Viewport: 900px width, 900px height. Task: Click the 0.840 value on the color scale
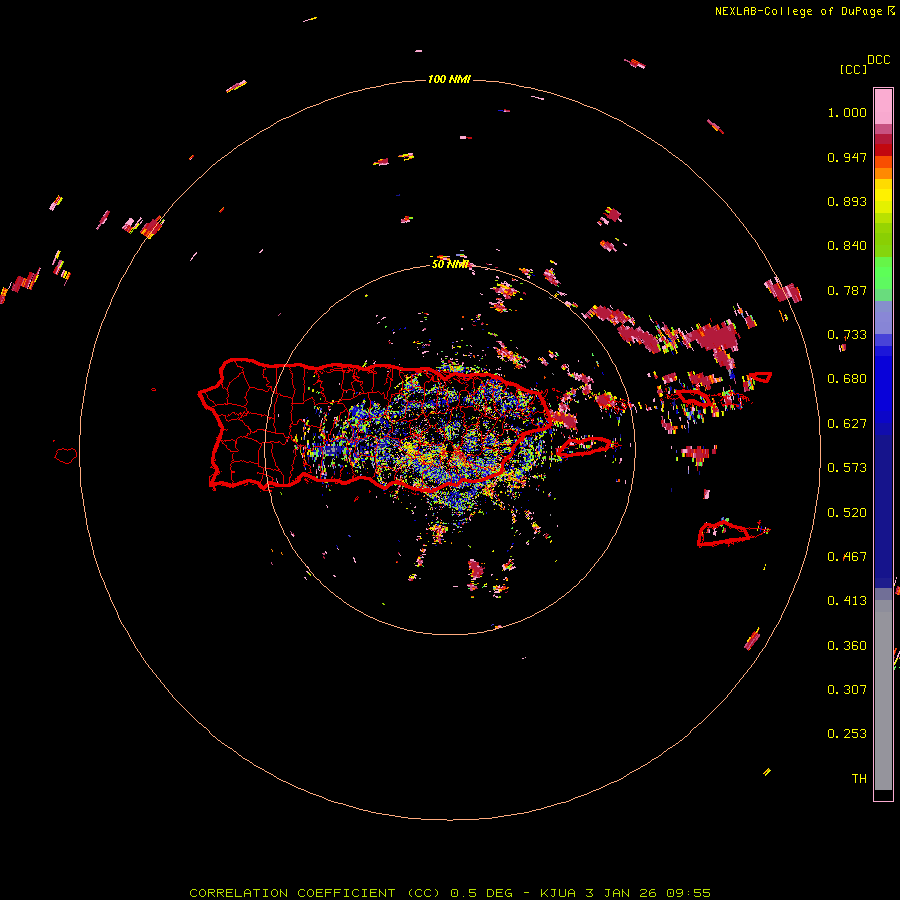click(x=847, y=246)
